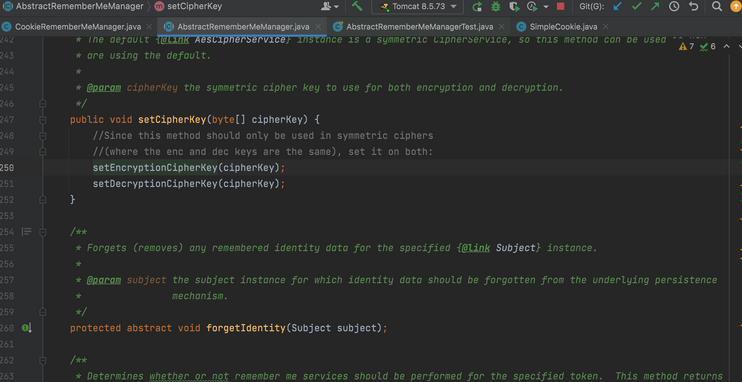Close the CookieRememberMeManager.java tab
Screen dimensions: 742x382
(x=150, y=27)
